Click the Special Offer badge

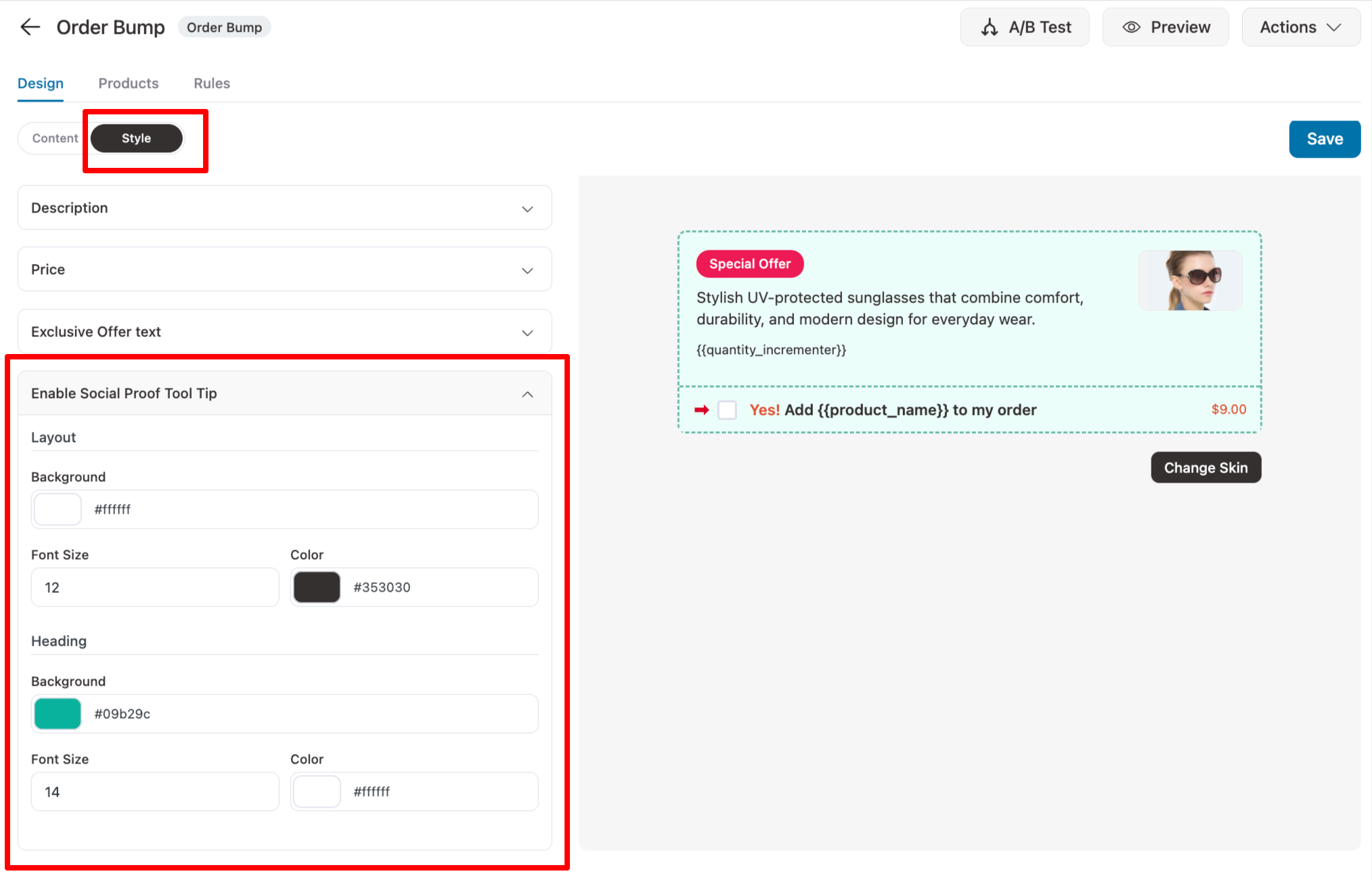[749, 264]
